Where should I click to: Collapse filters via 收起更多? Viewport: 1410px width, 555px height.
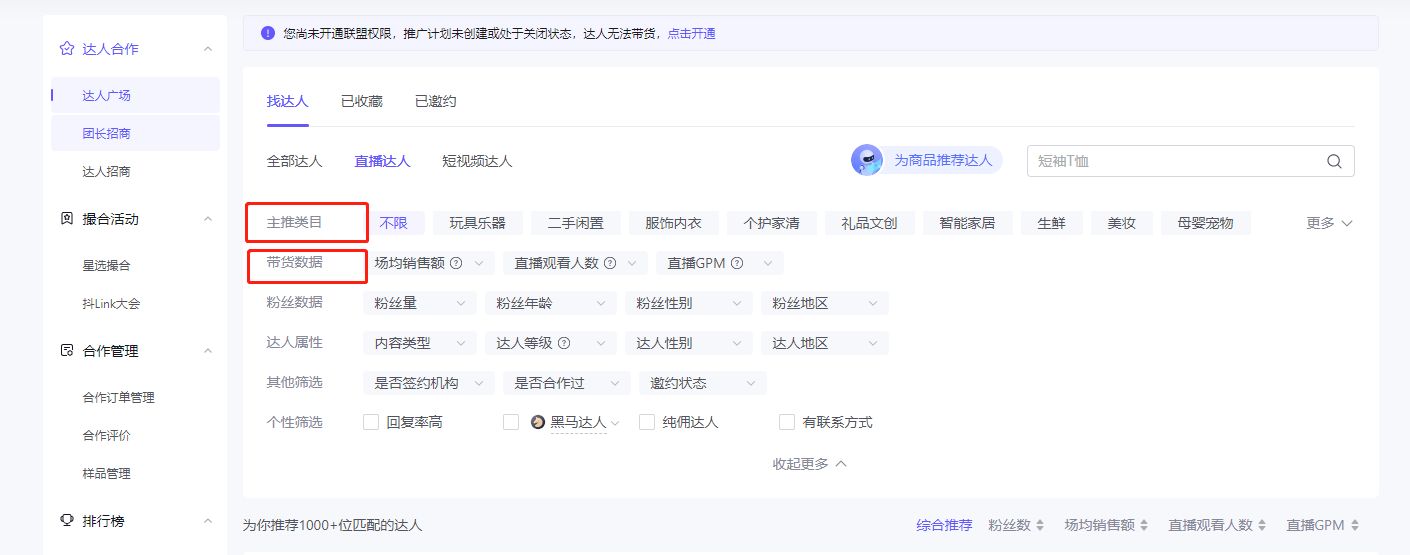tap(809, 464)
